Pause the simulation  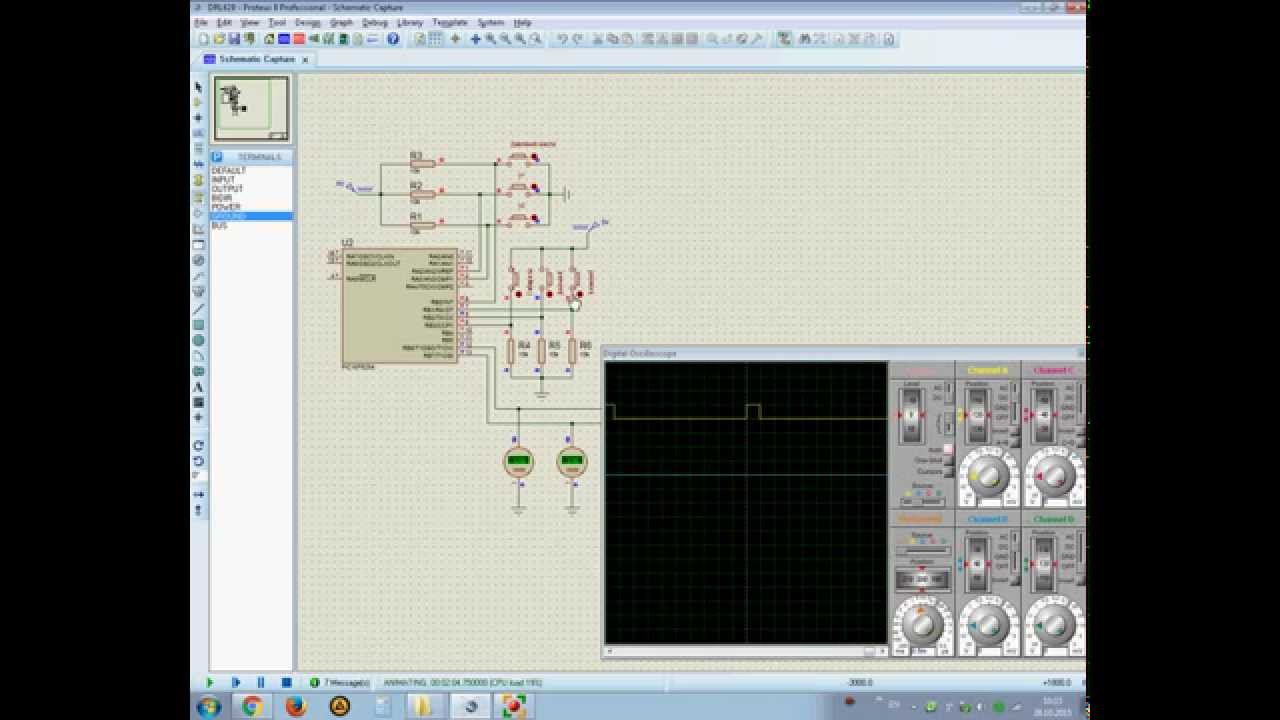261,682
